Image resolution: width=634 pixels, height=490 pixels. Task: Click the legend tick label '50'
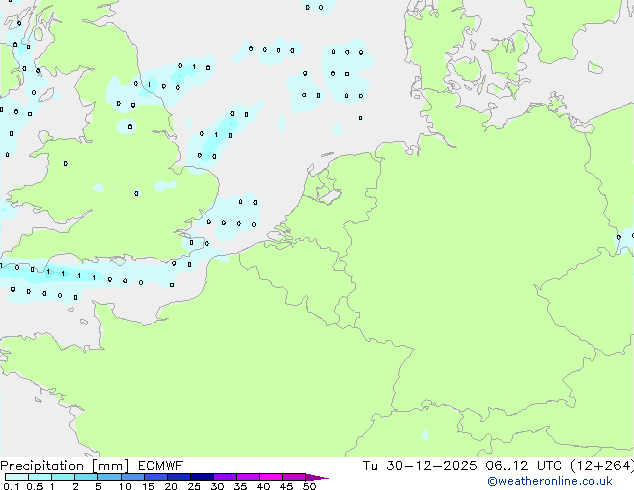(x=309, y=486)
